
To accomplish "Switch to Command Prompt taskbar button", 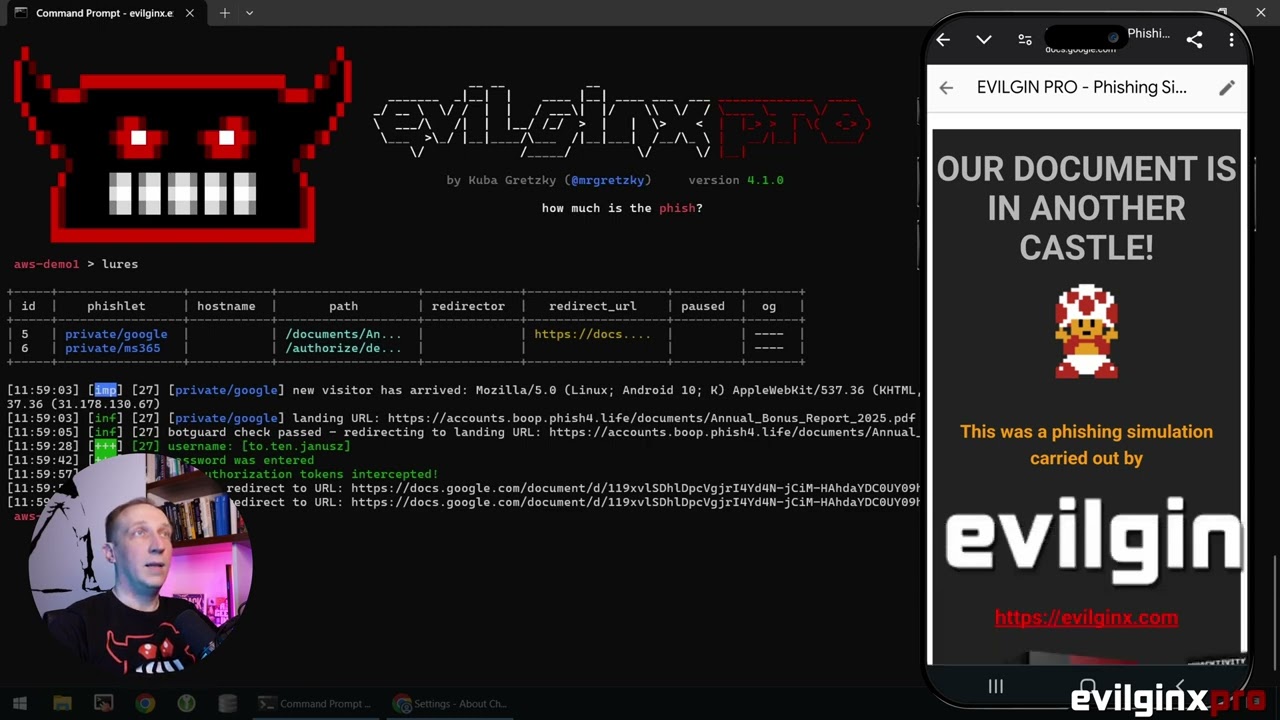I will pos(317,703).
